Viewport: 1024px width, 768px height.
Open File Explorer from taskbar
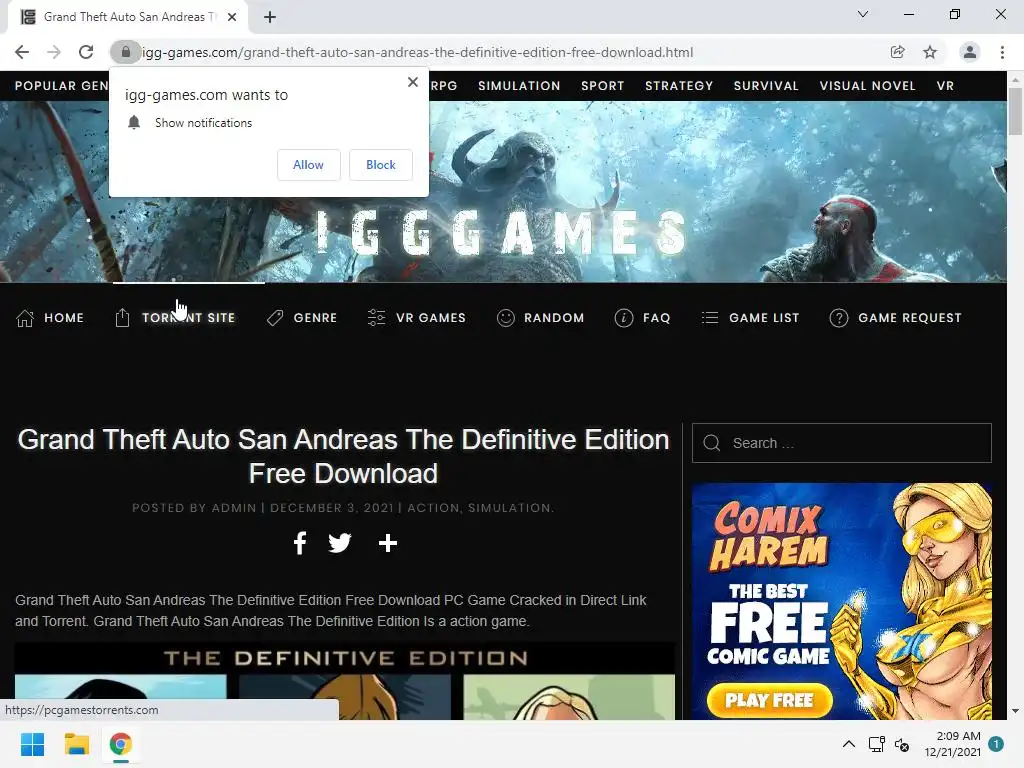tap(76, 744)
